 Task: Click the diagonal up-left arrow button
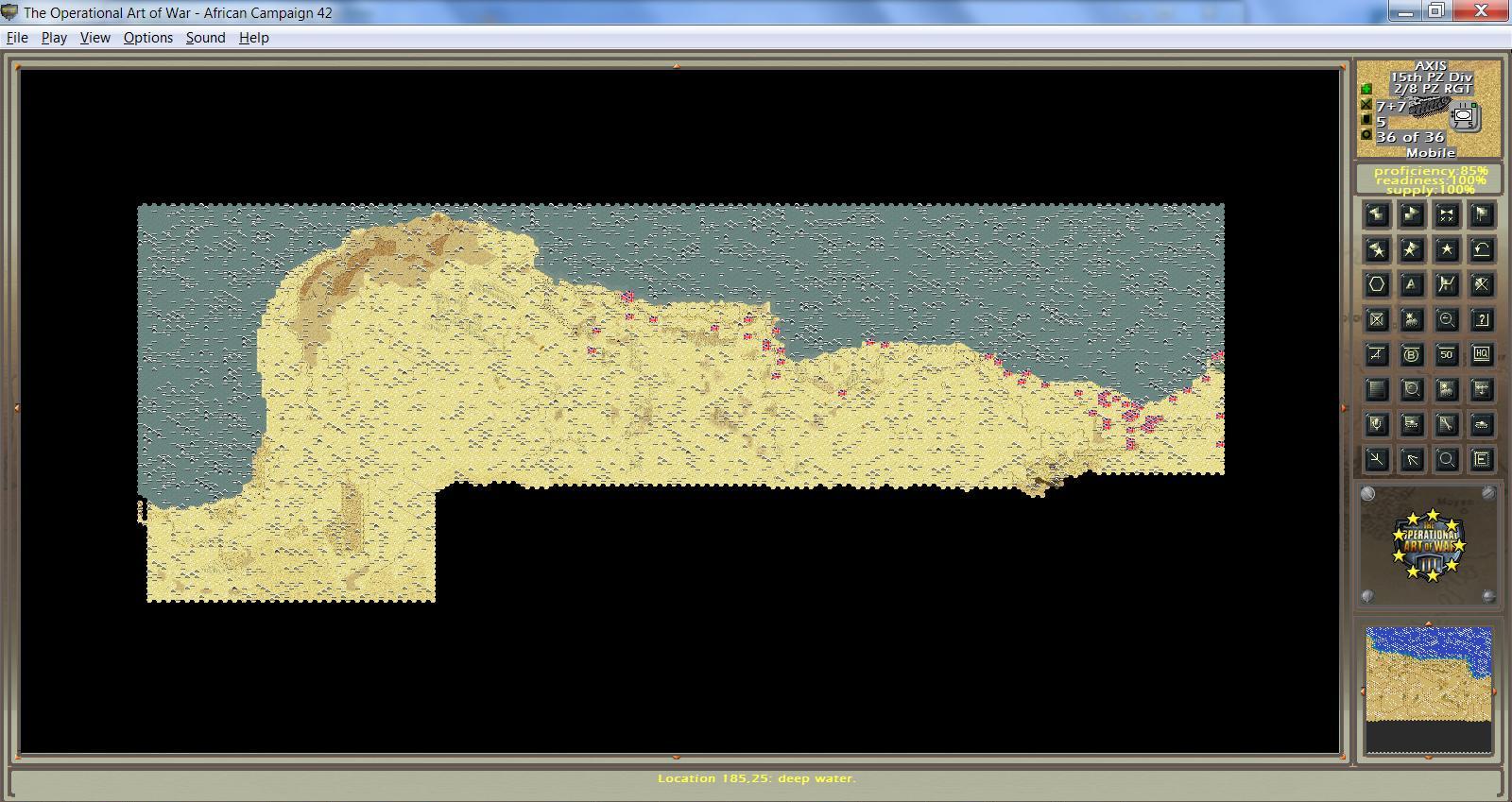(1412, 459)
